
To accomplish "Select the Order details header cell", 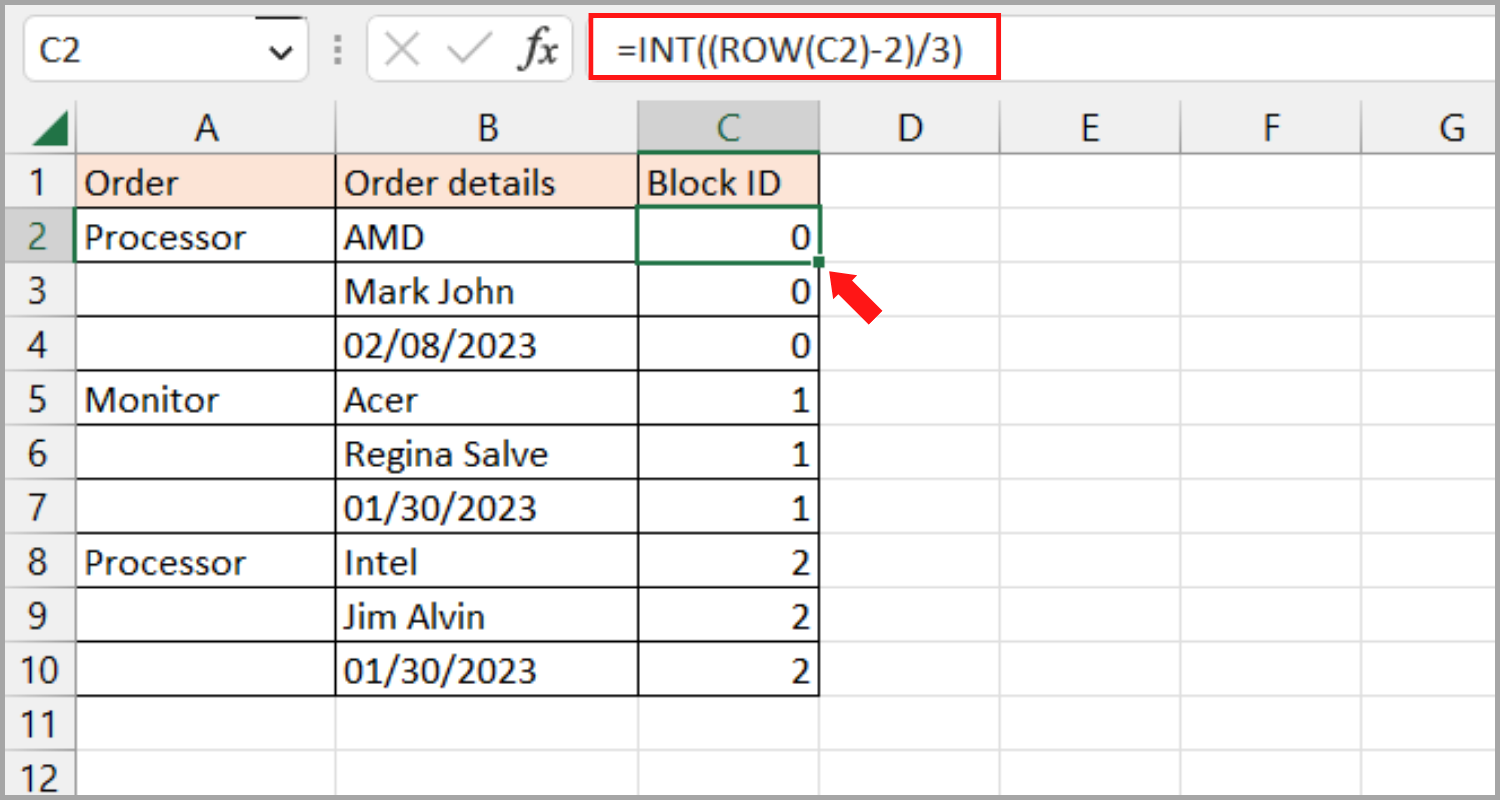I will click(x=487, y=183).
